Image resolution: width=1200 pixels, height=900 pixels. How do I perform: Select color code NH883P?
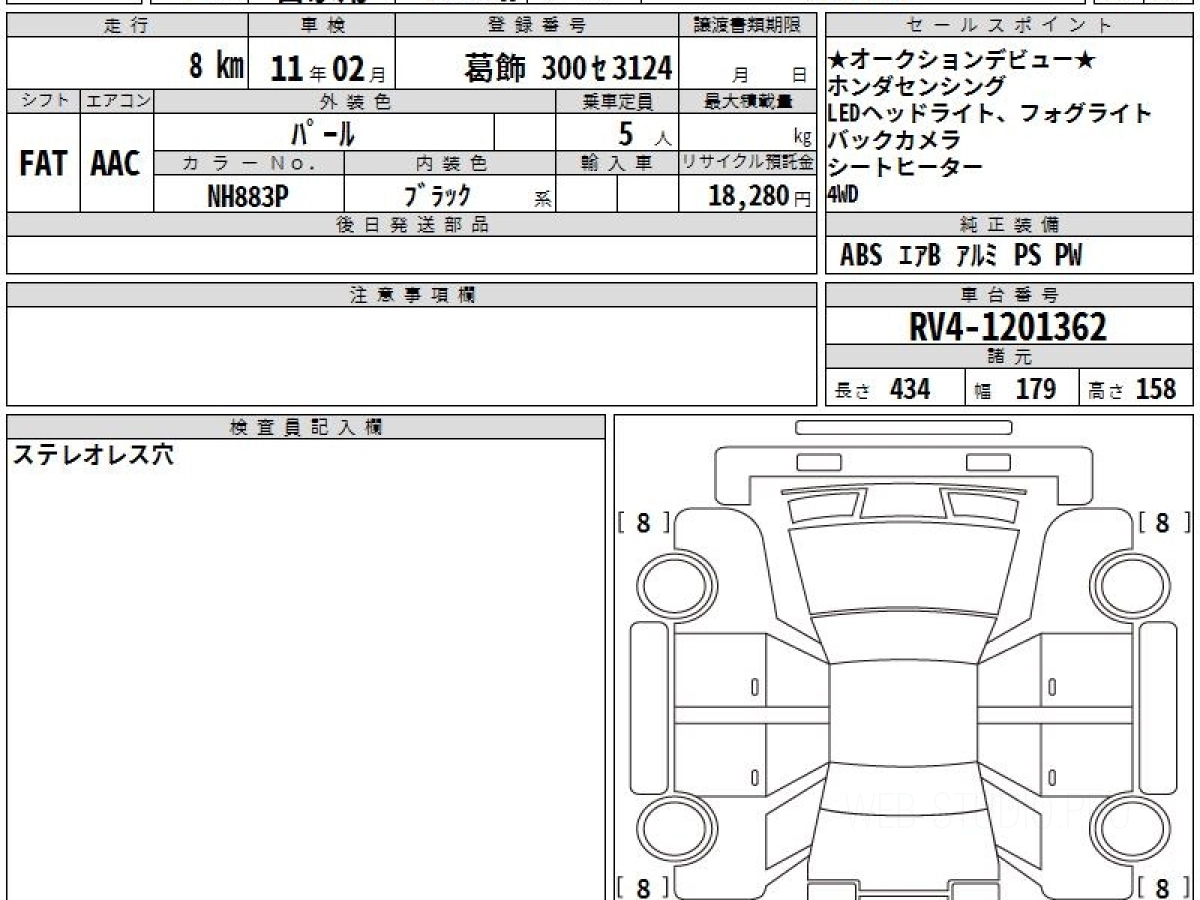tap(248, 196)
